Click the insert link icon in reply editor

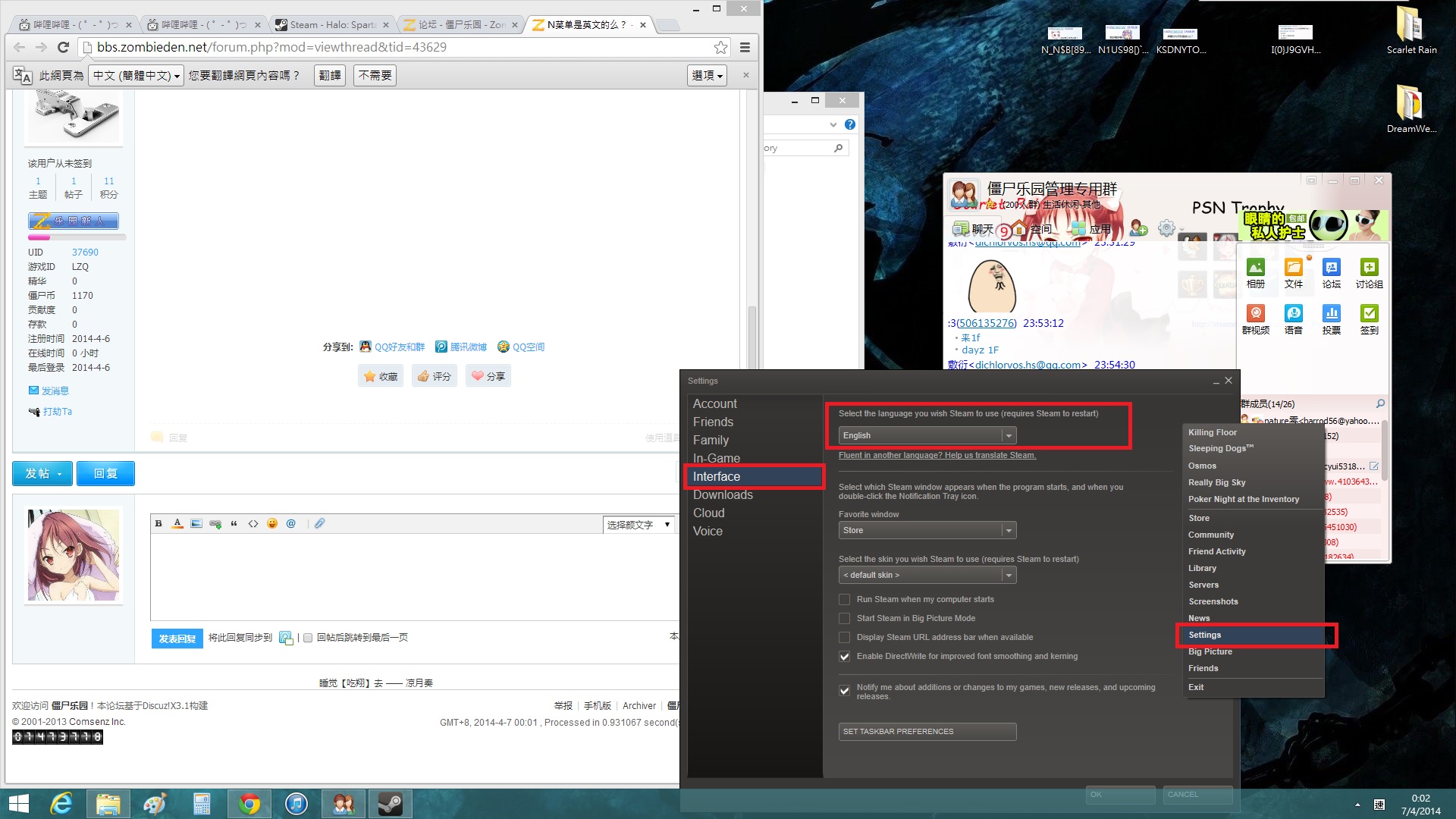point(215,523)
